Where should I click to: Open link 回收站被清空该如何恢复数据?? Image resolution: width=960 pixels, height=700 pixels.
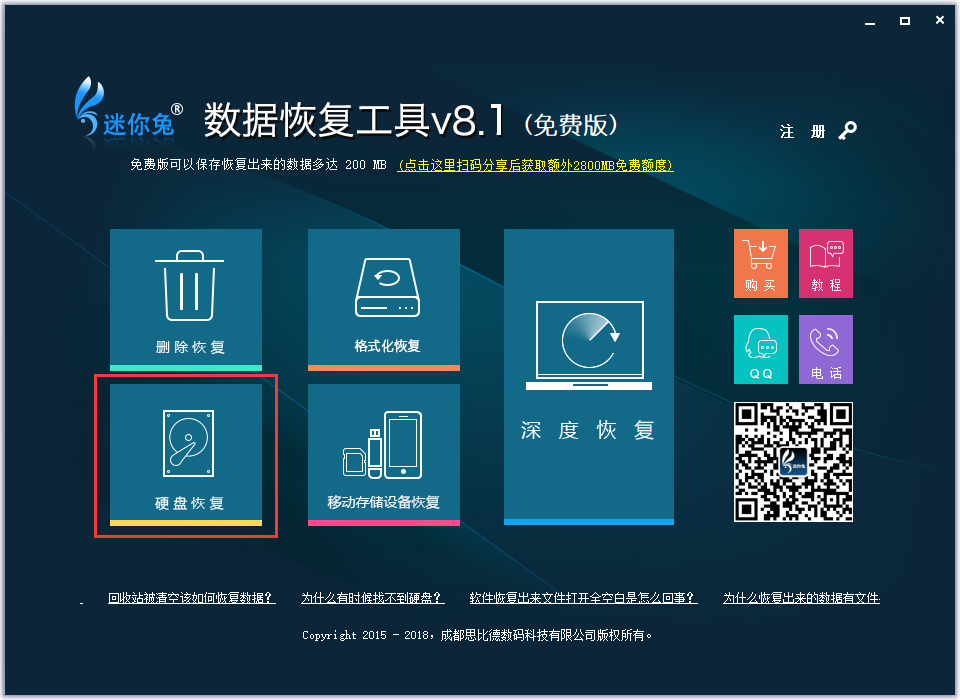click(x=192, y=598)
